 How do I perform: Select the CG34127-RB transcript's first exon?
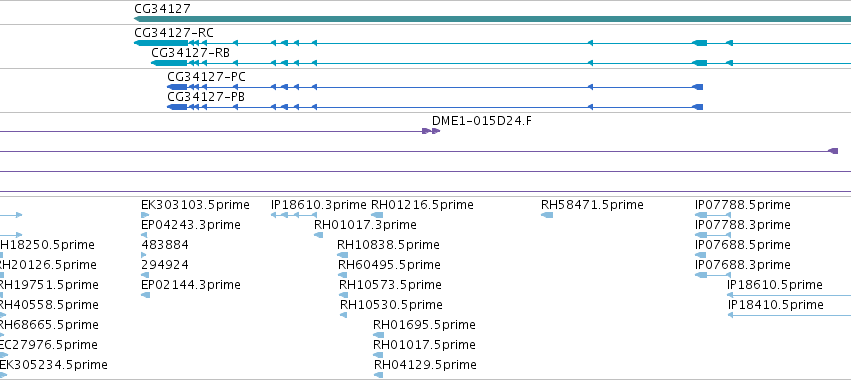(x=169, y=64)
